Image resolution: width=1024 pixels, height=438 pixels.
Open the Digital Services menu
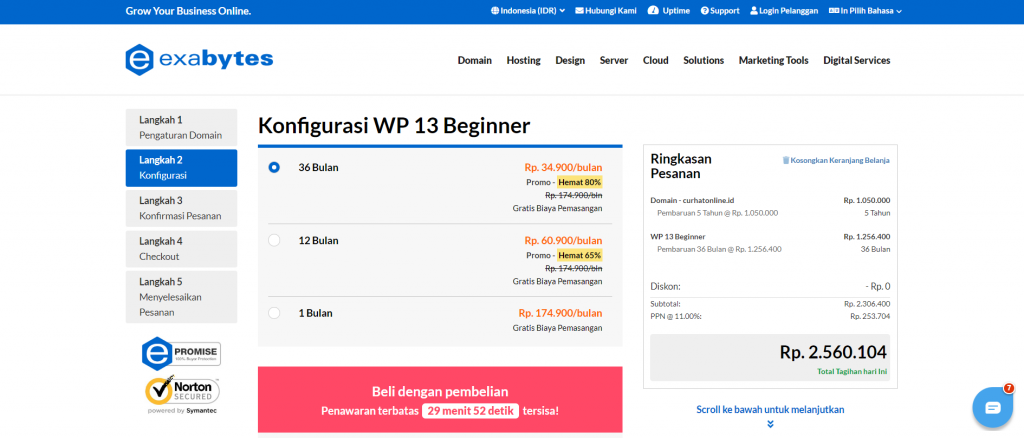pyautogui.click(x=857, y=60)
